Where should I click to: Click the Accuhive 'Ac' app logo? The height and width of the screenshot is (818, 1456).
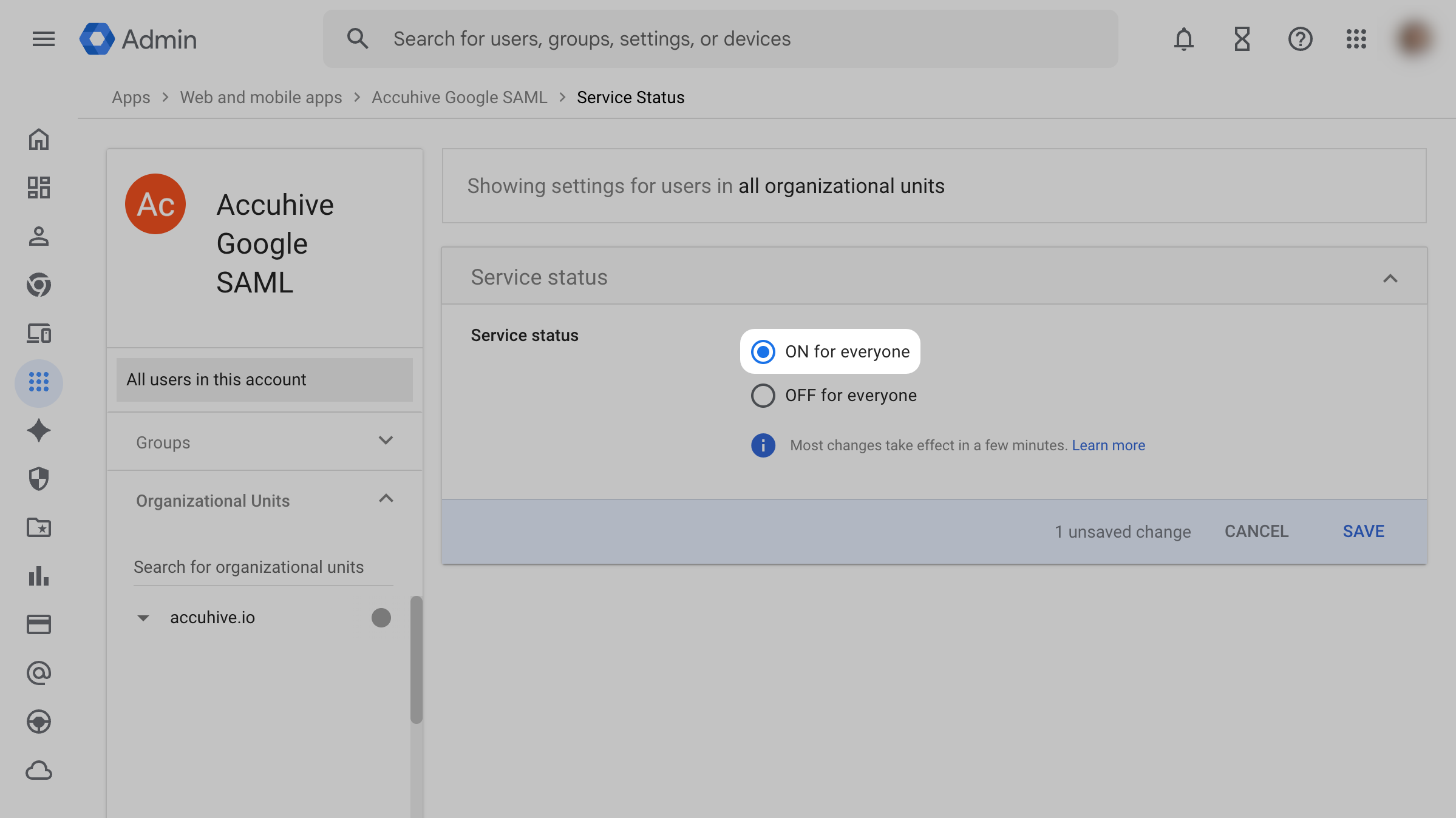tap(155, 204)
